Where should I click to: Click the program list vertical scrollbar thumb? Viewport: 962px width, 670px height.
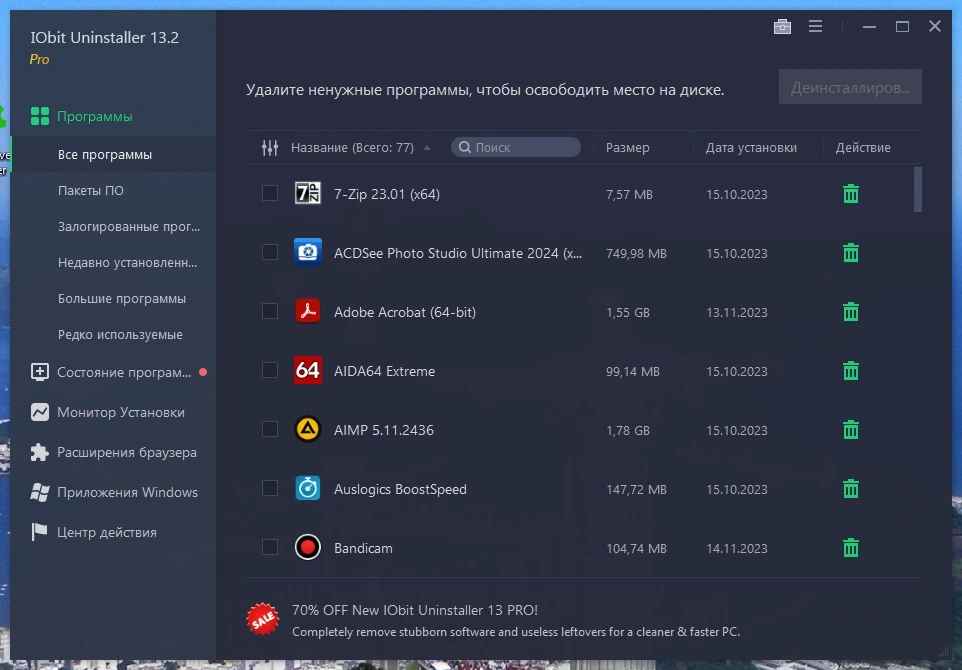pyautogui.click(x=917, y=189)
